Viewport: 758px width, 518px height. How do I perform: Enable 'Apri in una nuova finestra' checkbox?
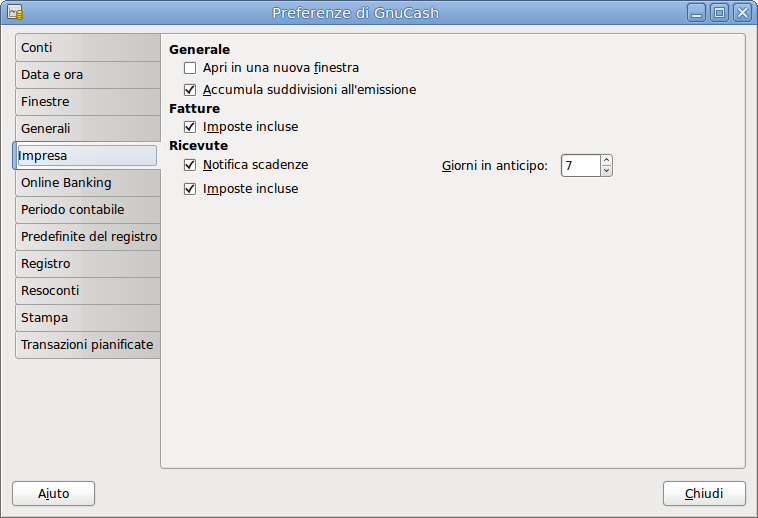click(190, 68)
